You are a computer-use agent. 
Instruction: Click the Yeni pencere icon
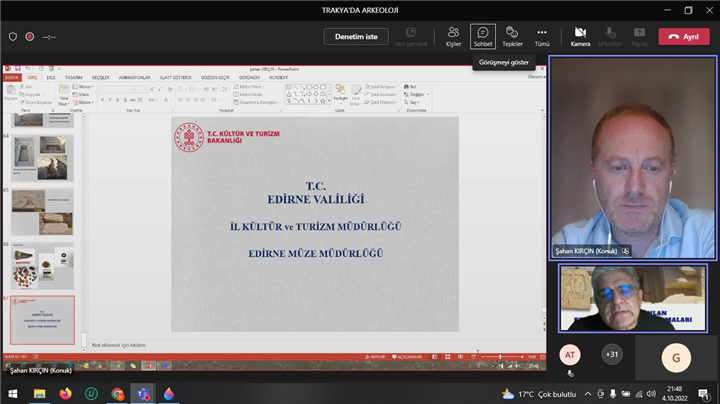(x=411, y=36)
